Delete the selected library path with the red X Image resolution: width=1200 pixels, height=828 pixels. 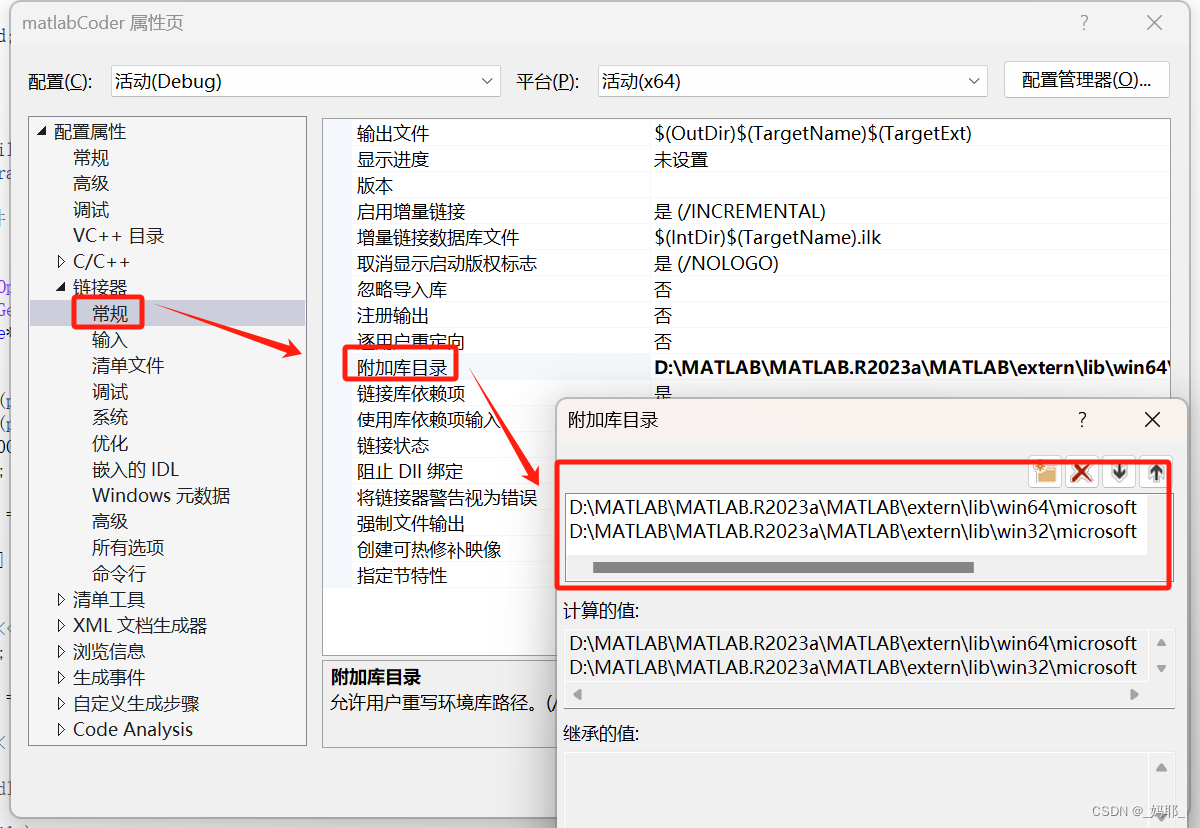click(1081, 471)
